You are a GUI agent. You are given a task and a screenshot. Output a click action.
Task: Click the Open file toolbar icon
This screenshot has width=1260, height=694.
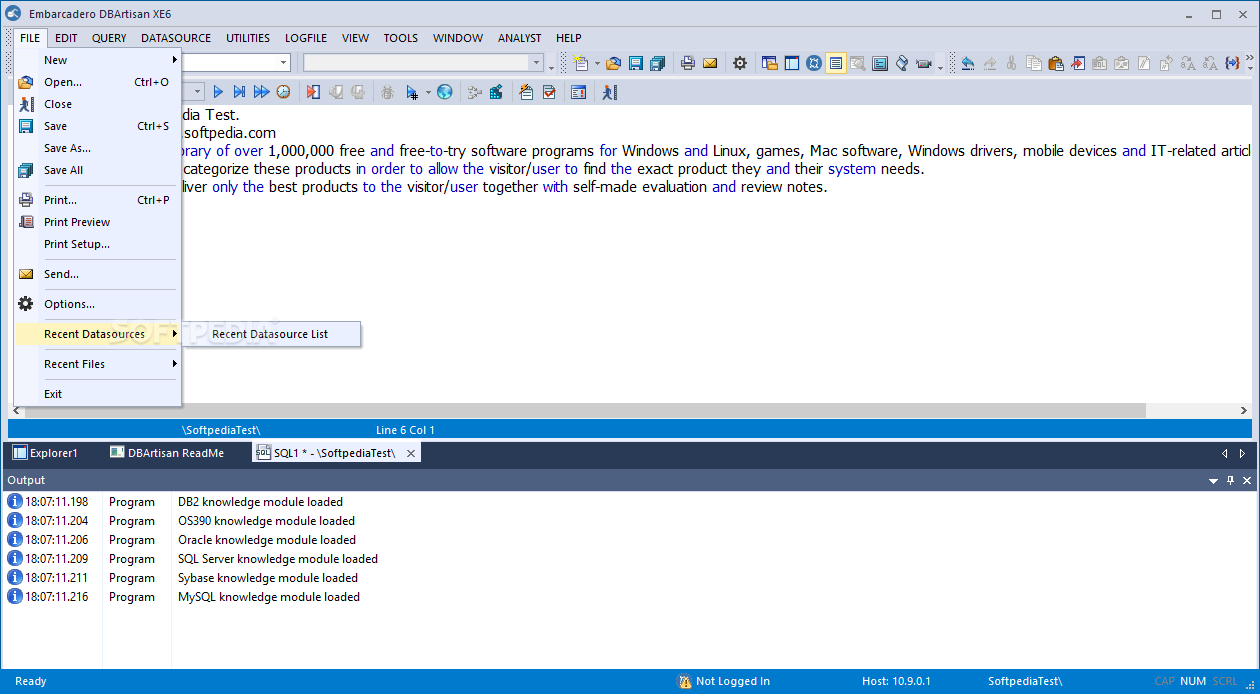tap(613, 63)
